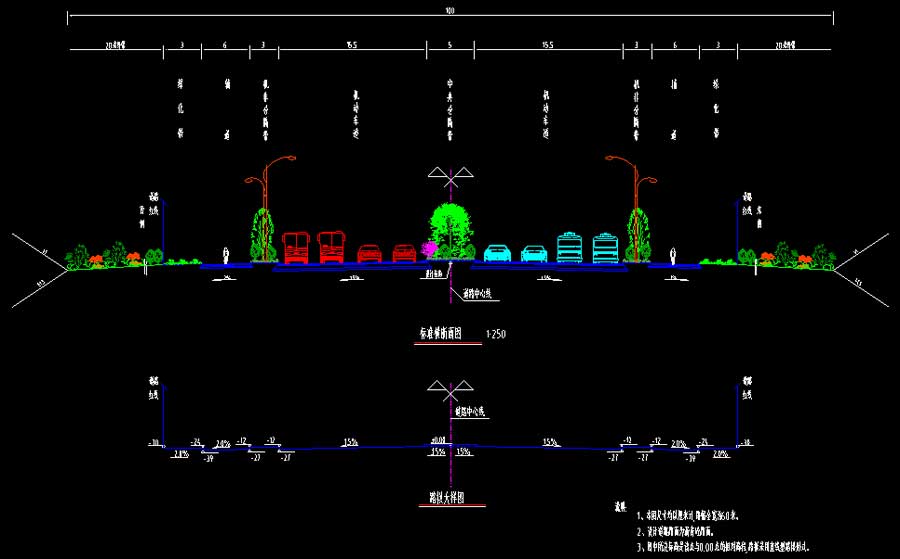Select the right -39 elevation label

[x=692, y=459]
